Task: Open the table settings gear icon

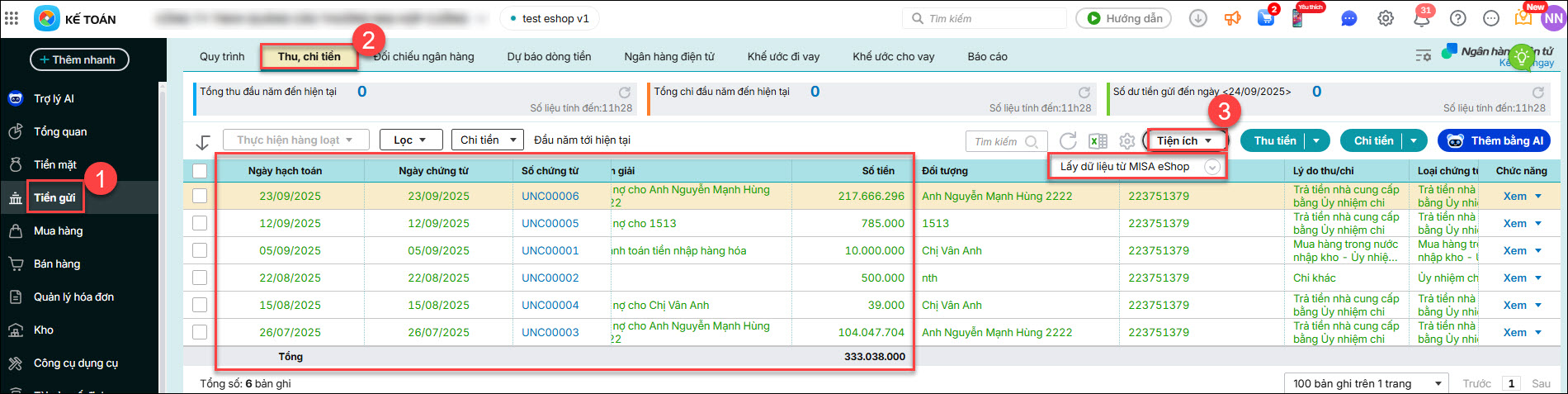Action: (x=1126, y=141)
